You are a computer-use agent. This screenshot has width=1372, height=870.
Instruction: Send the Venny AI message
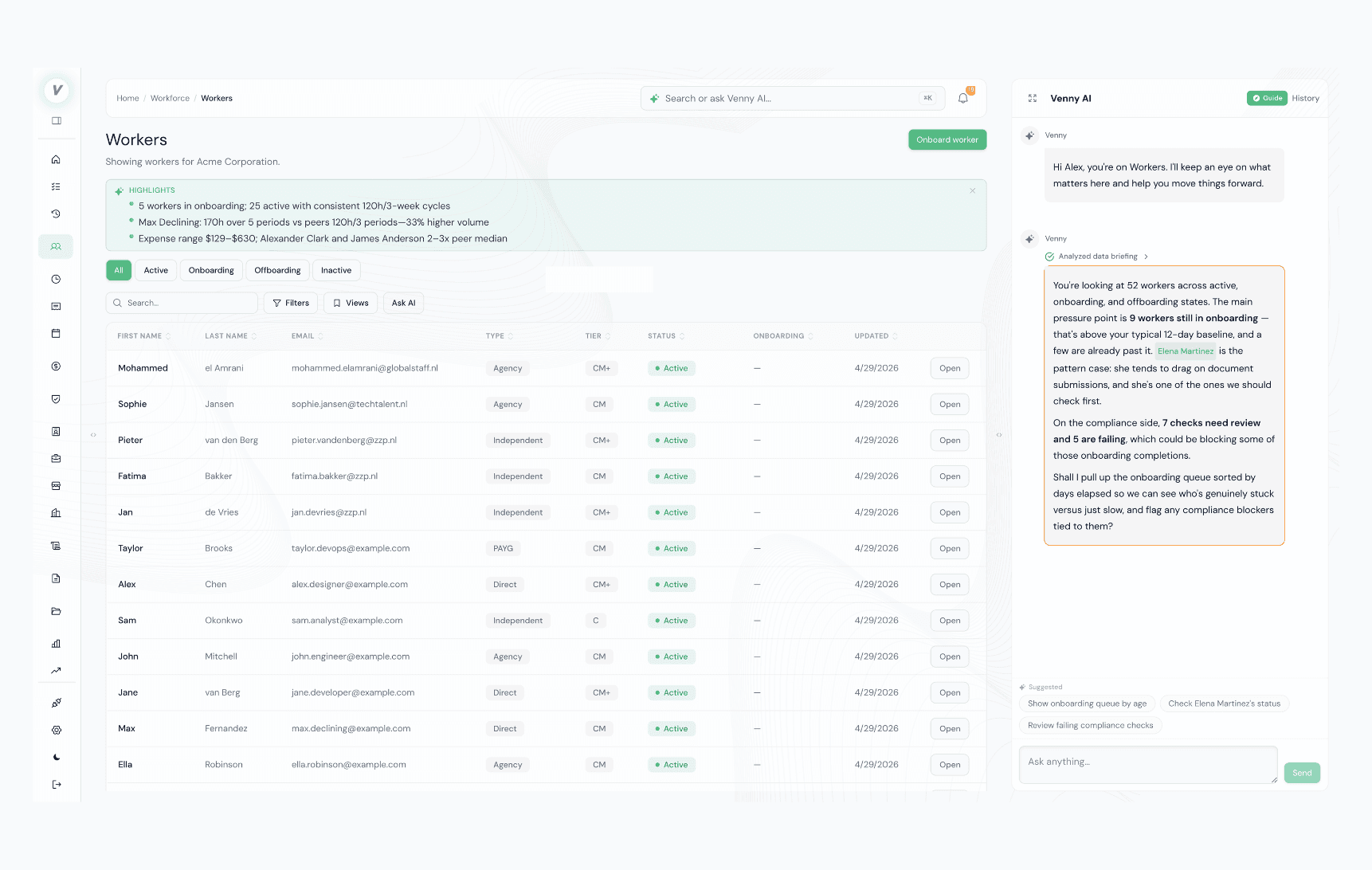tap(1302, 773)
